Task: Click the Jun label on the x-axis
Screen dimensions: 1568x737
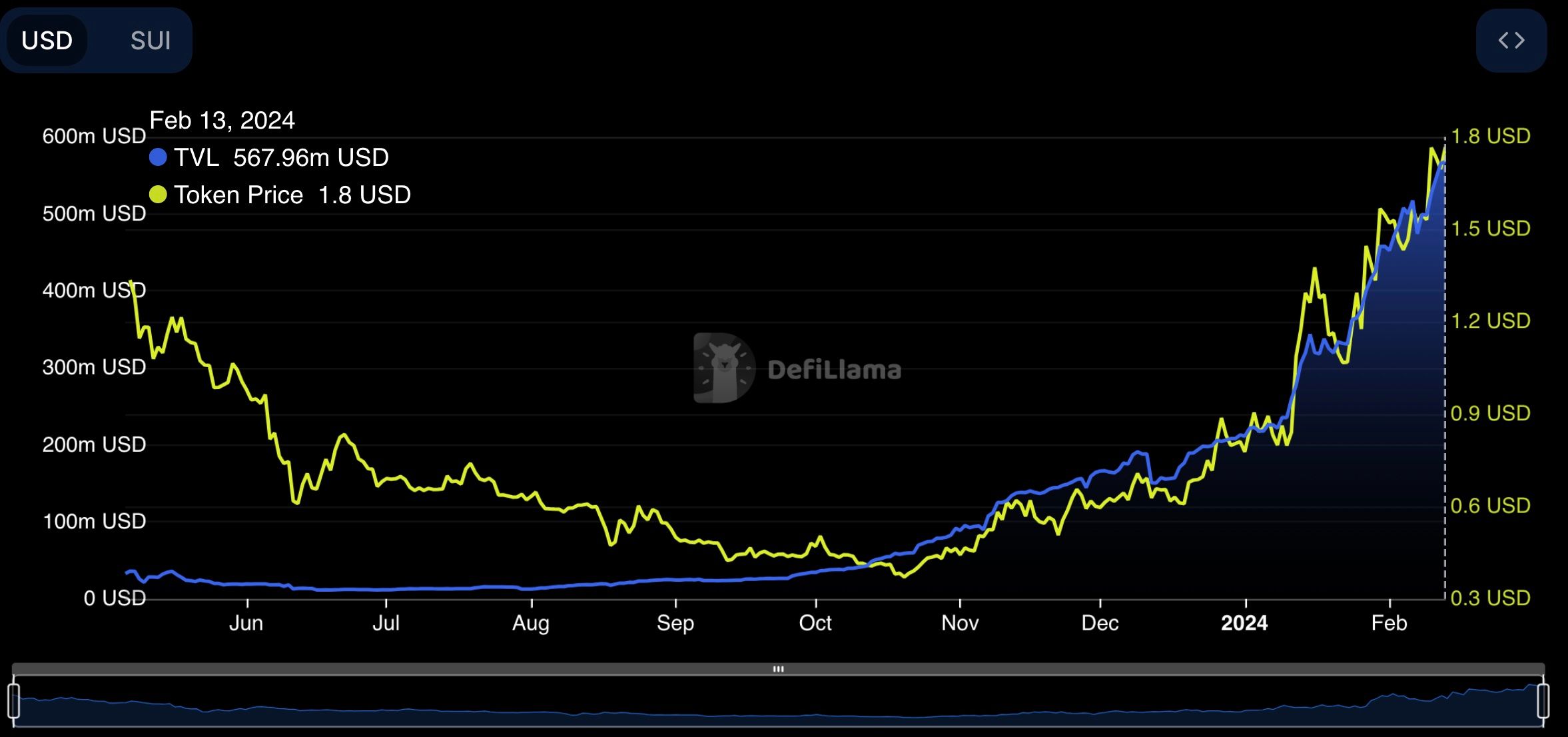Action: pos(246,623)
